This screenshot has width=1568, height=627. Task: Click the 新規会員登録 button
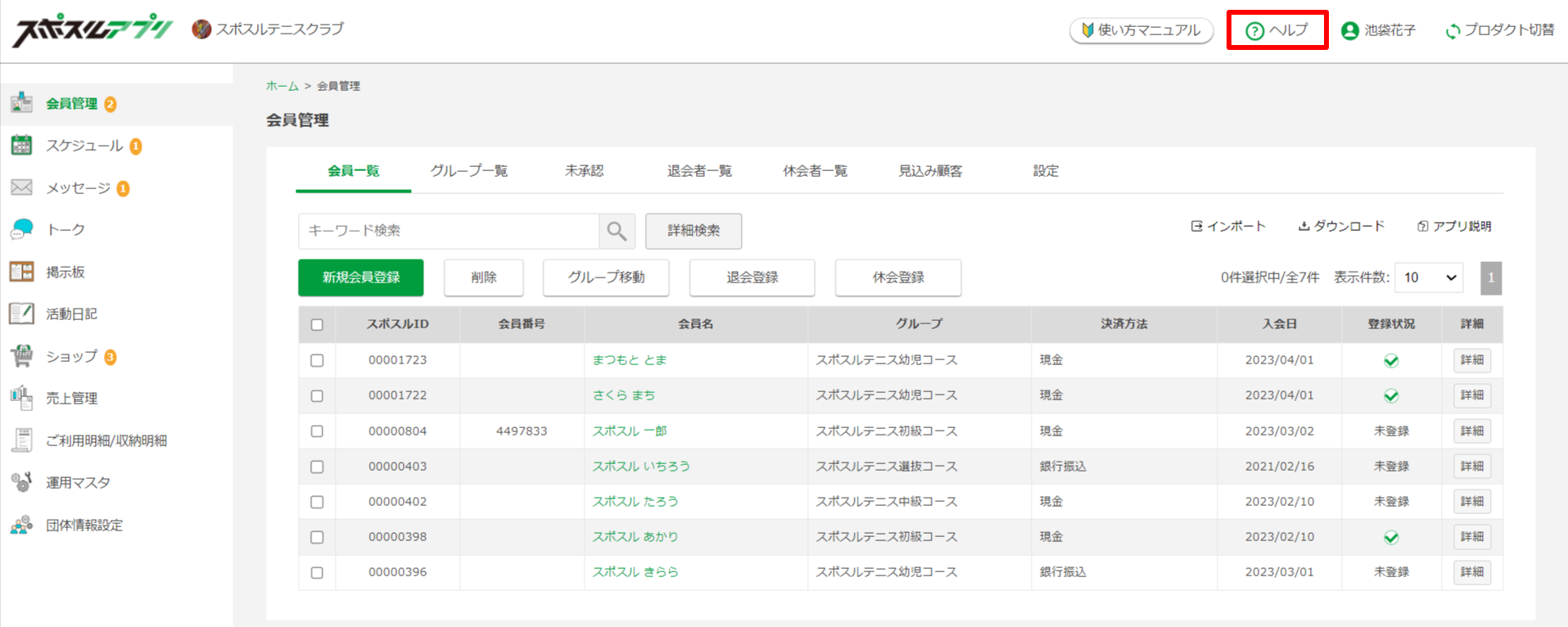click(360, 277)
